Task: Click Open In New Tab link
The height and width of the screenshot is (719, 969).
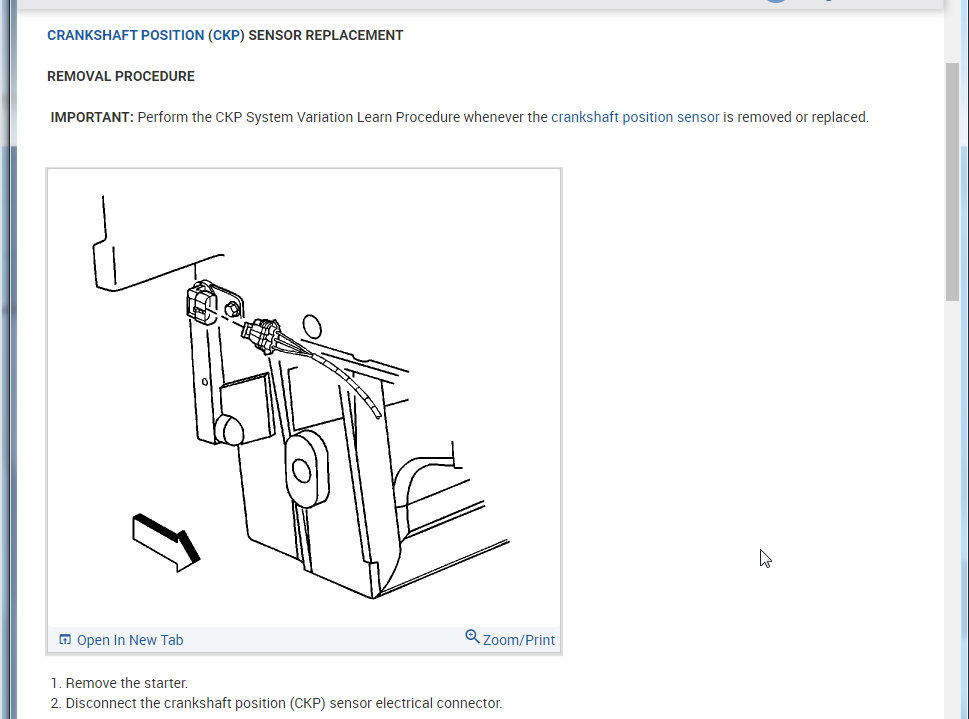Action: tap(130, 640)
